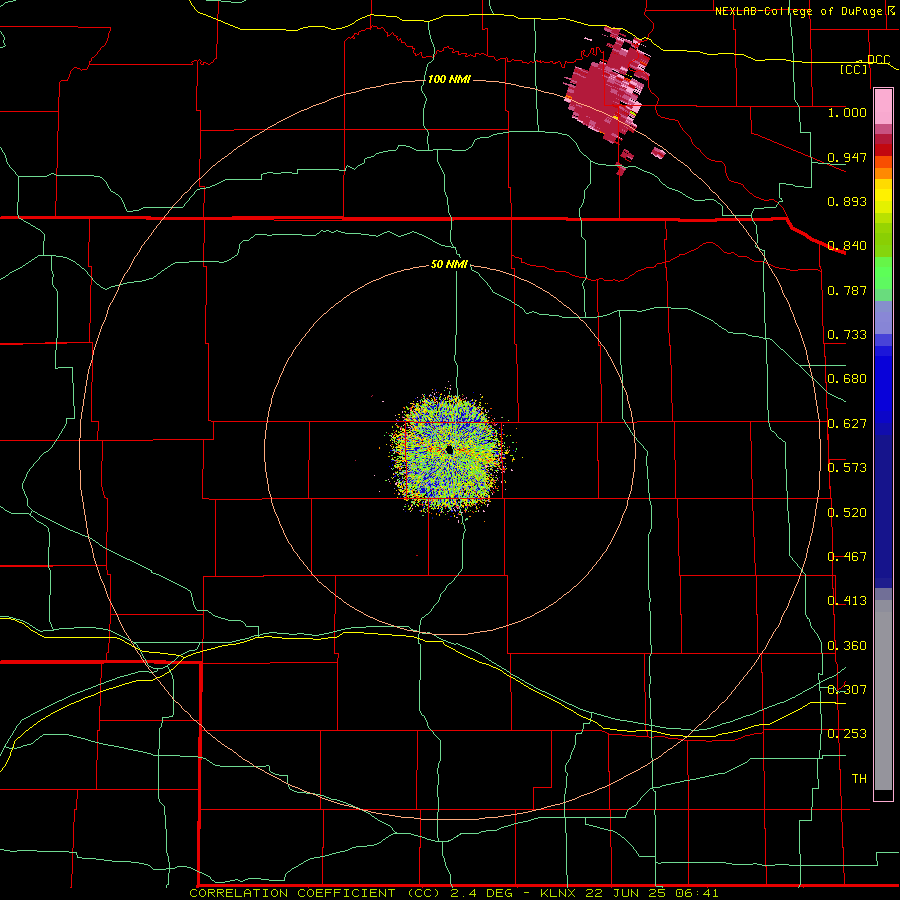Viewport: 900px width, 900px height.
Task: Select the 0.733 color scale value
Action: click(847, 335)
